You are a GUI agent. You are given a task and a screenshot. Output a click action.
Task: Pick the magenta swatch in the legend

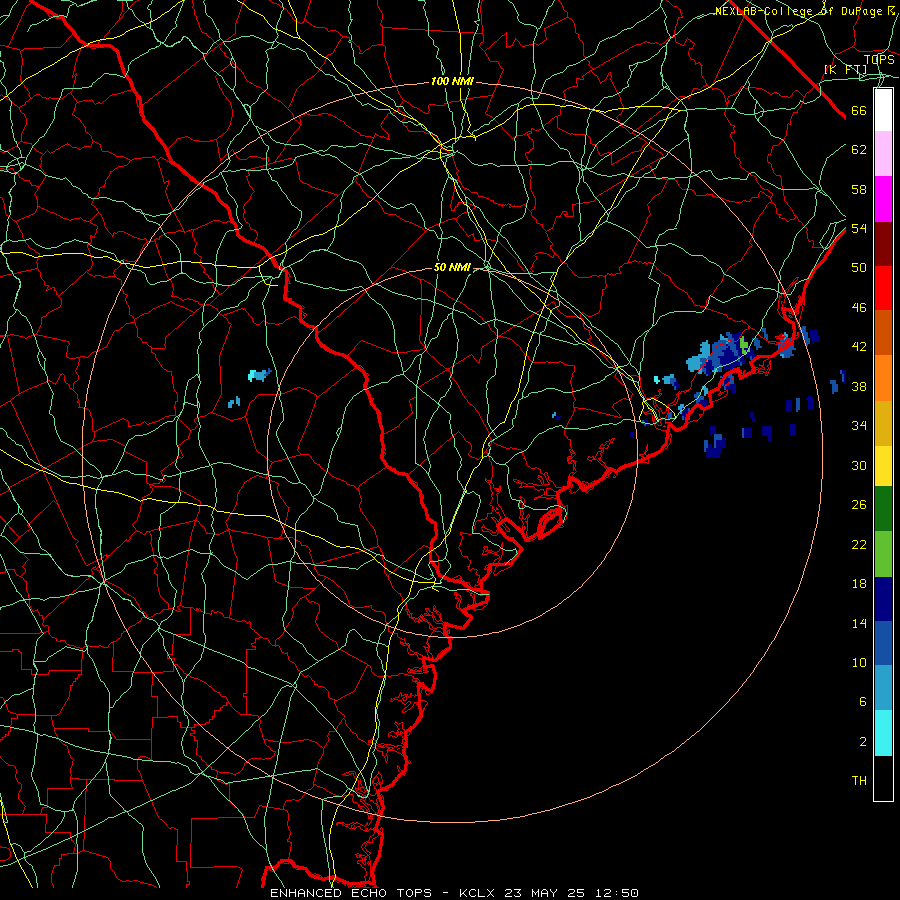[883, 199]
